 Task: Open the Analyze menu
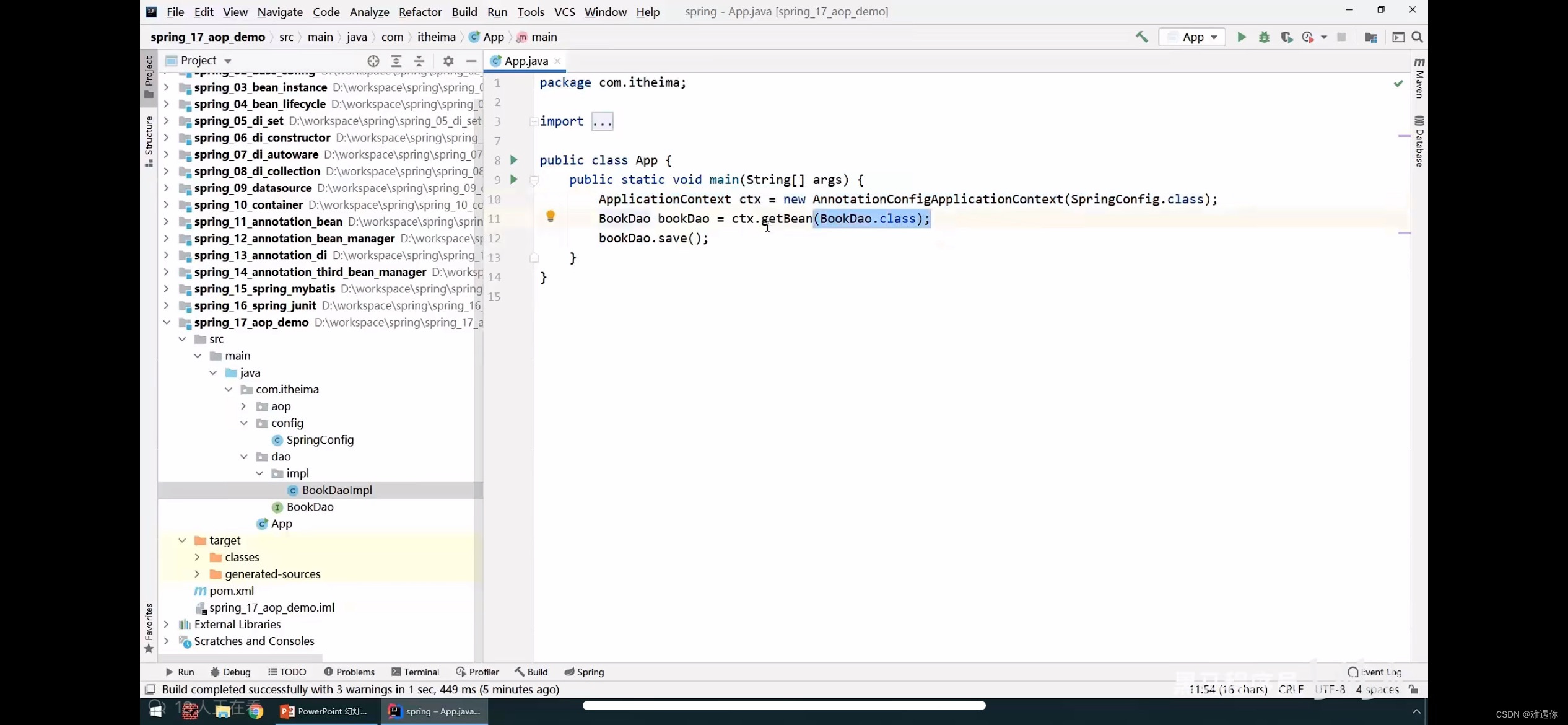coord(369,12)
